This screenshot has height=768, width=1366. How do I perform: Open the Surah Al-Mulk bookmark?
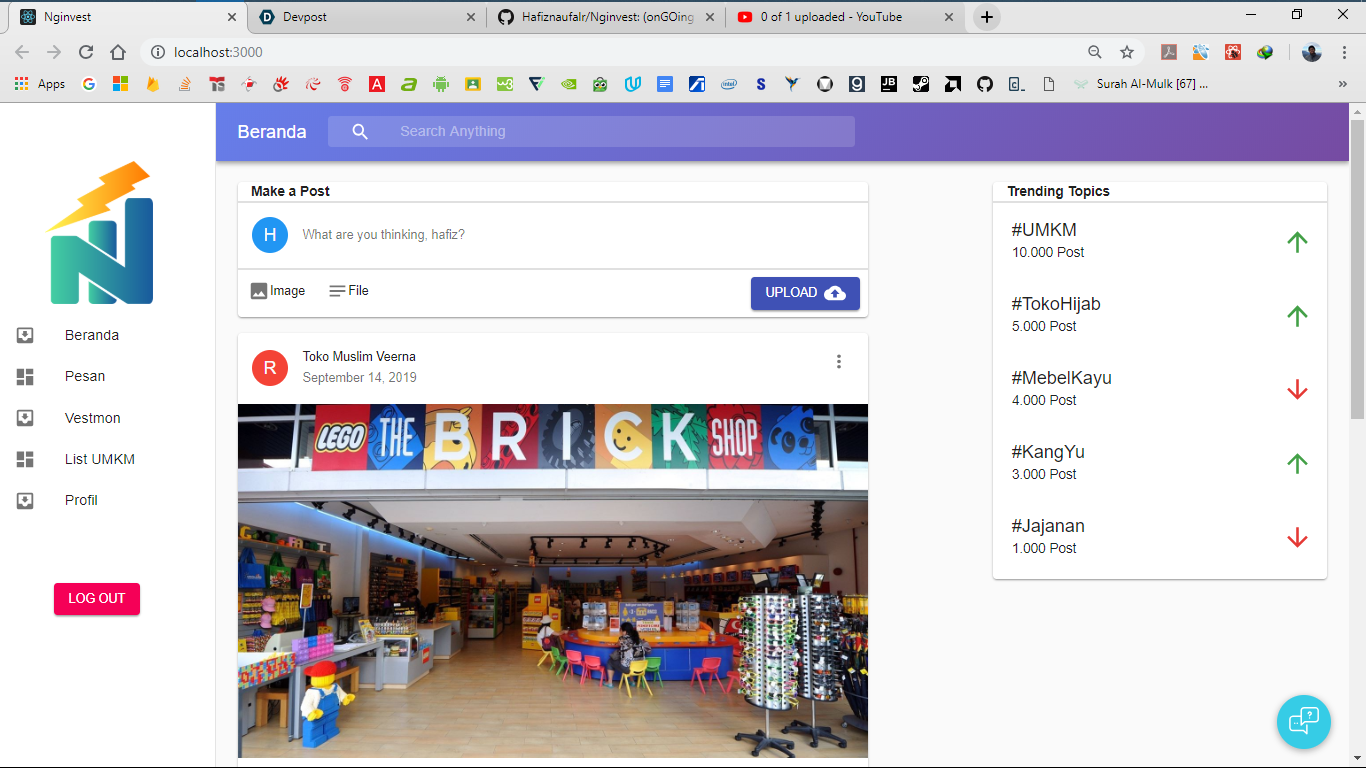tap(1141, 84)
